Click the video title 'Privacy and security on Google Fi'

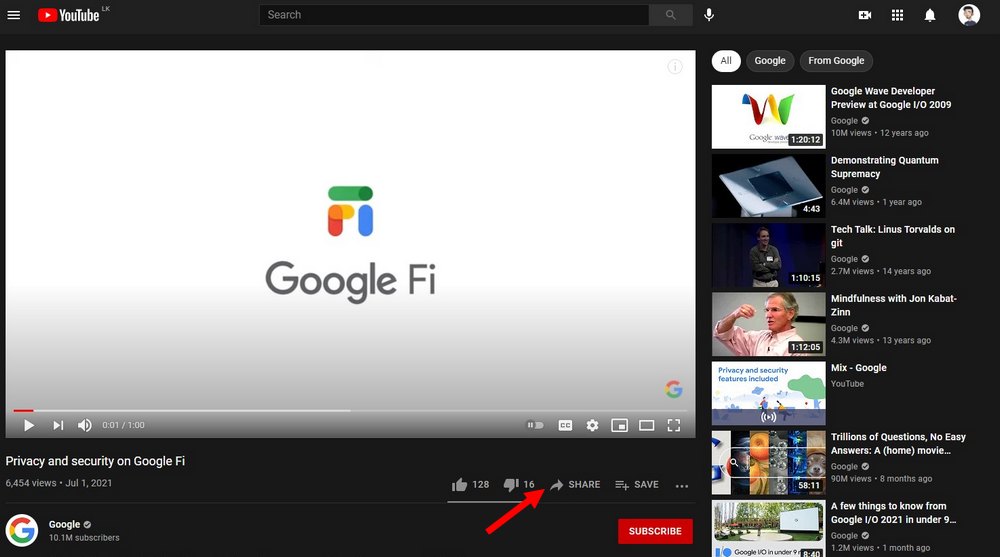click(95, 461)
